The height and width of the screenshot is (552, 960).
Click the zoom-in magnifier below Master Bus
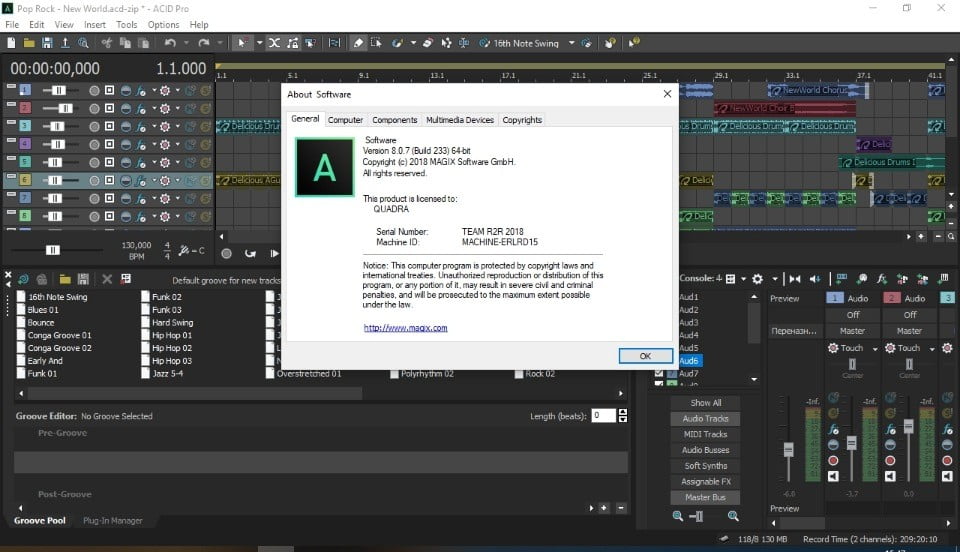click(x=733, y=516)
